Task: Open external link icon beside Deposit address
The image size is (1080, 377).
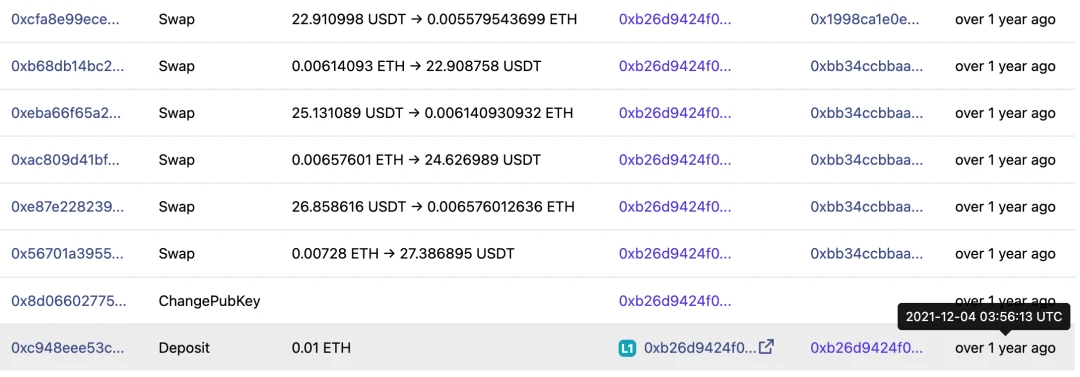Action: 766,347
